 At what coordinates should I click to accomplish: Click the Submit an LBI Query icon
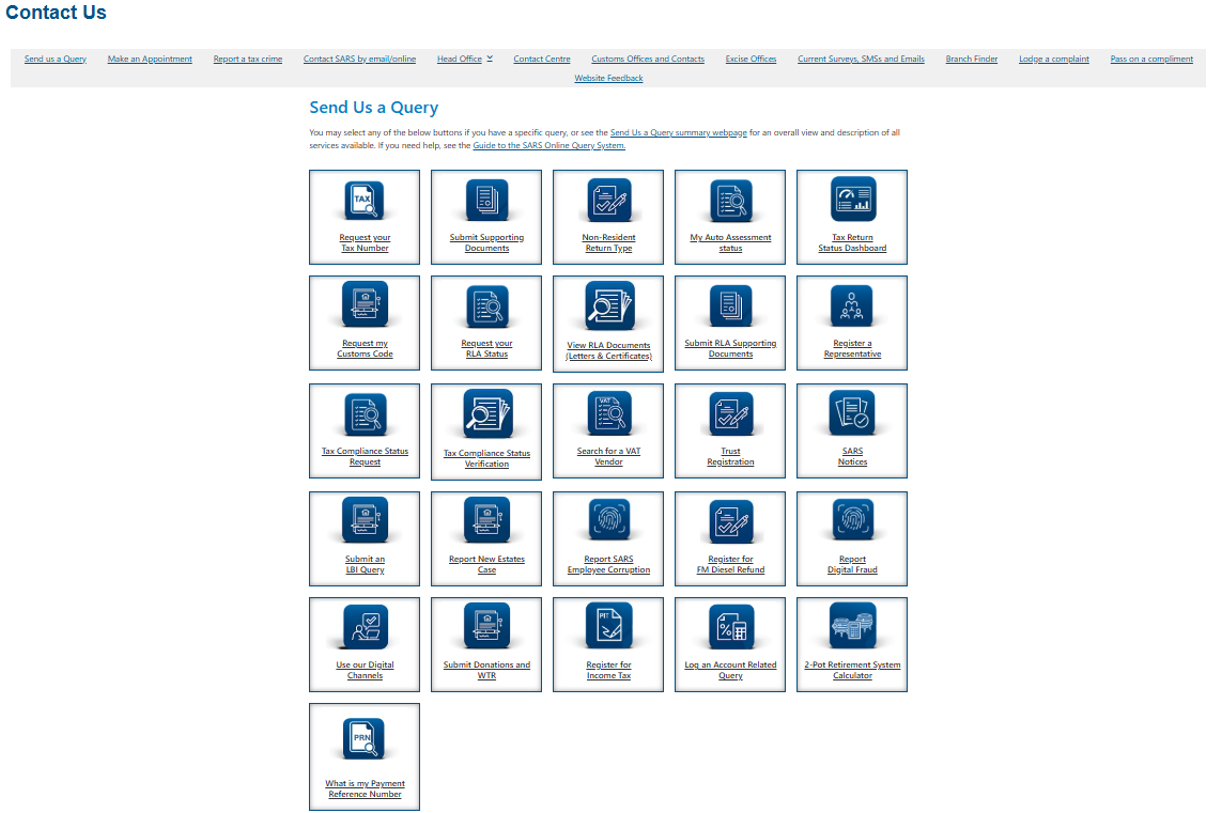click(364, 521)
